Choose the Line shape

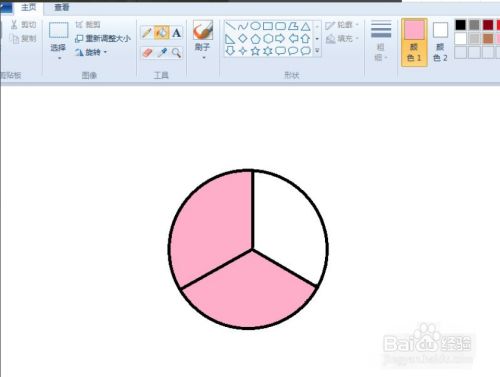coord(230,26)
